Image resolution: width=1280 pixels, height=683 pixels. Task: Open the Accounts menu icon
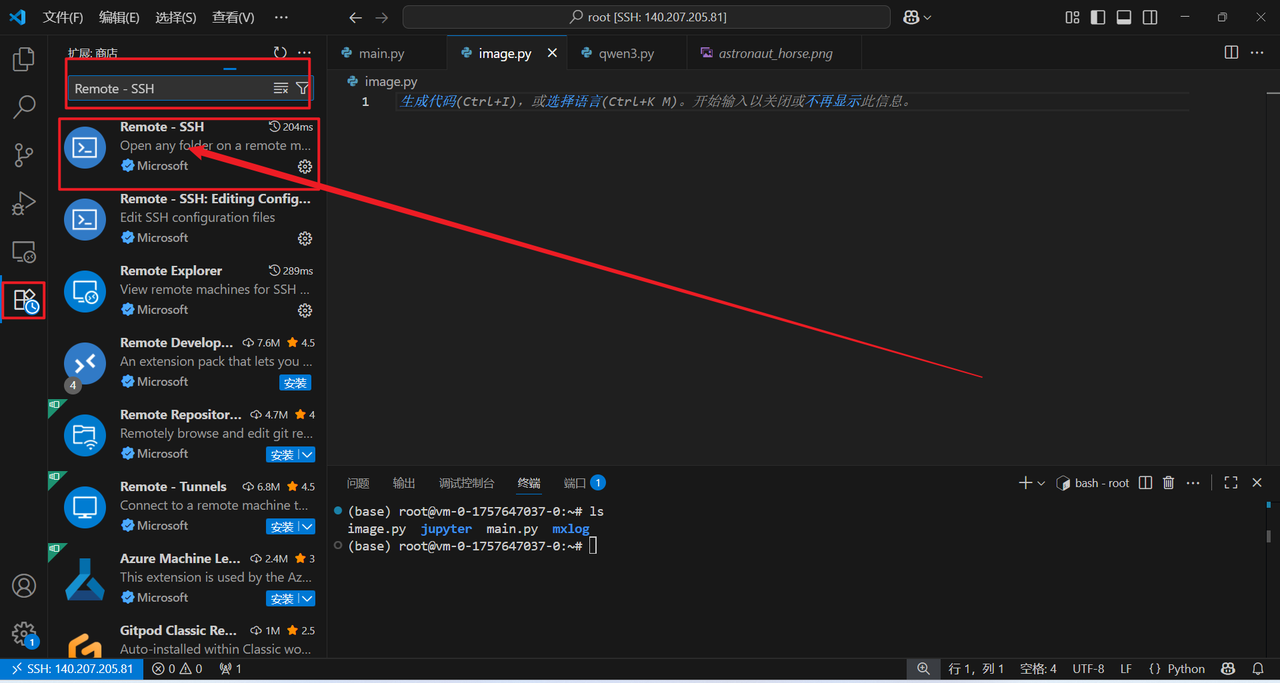pos(24,586)
